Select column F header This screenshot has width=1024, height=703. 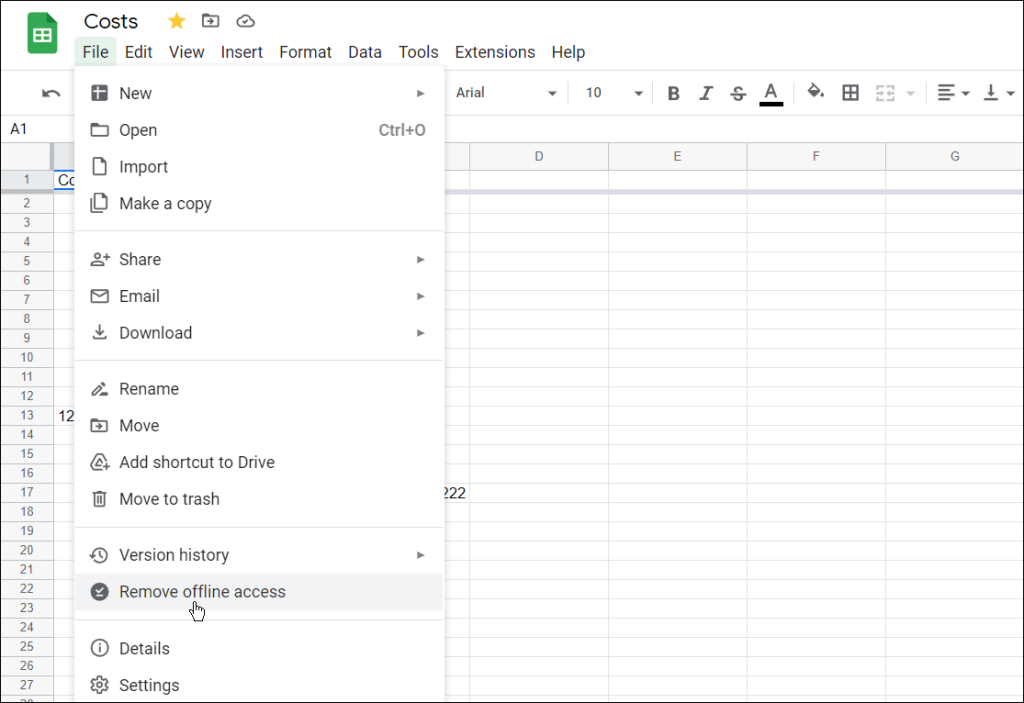tap(816, 156)
